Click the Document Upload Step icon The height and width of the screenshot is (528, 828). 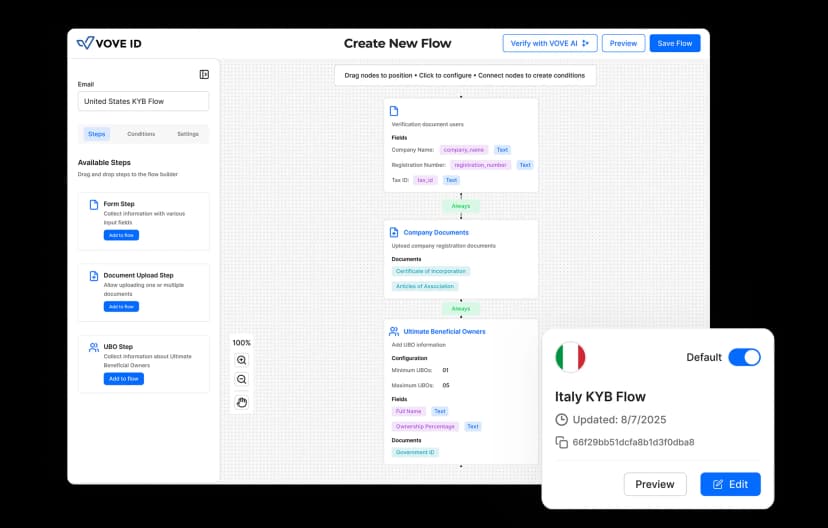pos(93,276)
